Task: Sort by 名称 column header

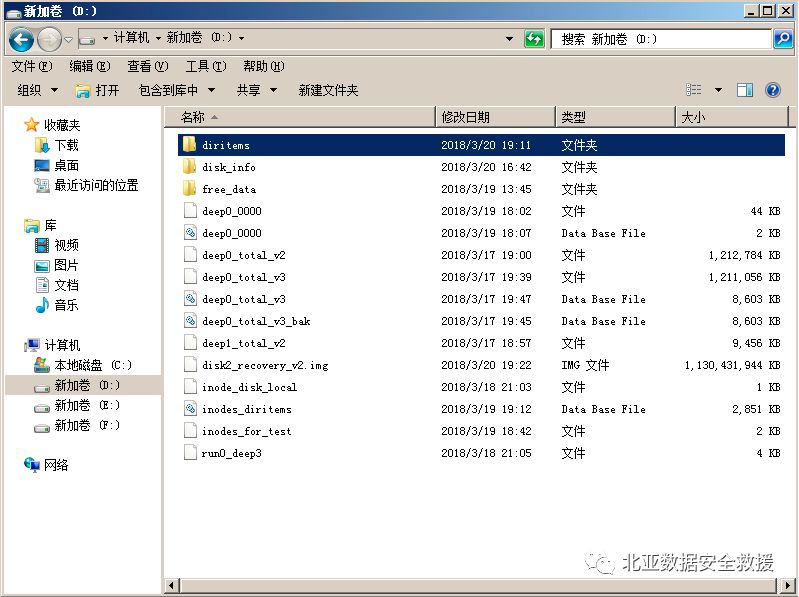Action: coord(300,117)
